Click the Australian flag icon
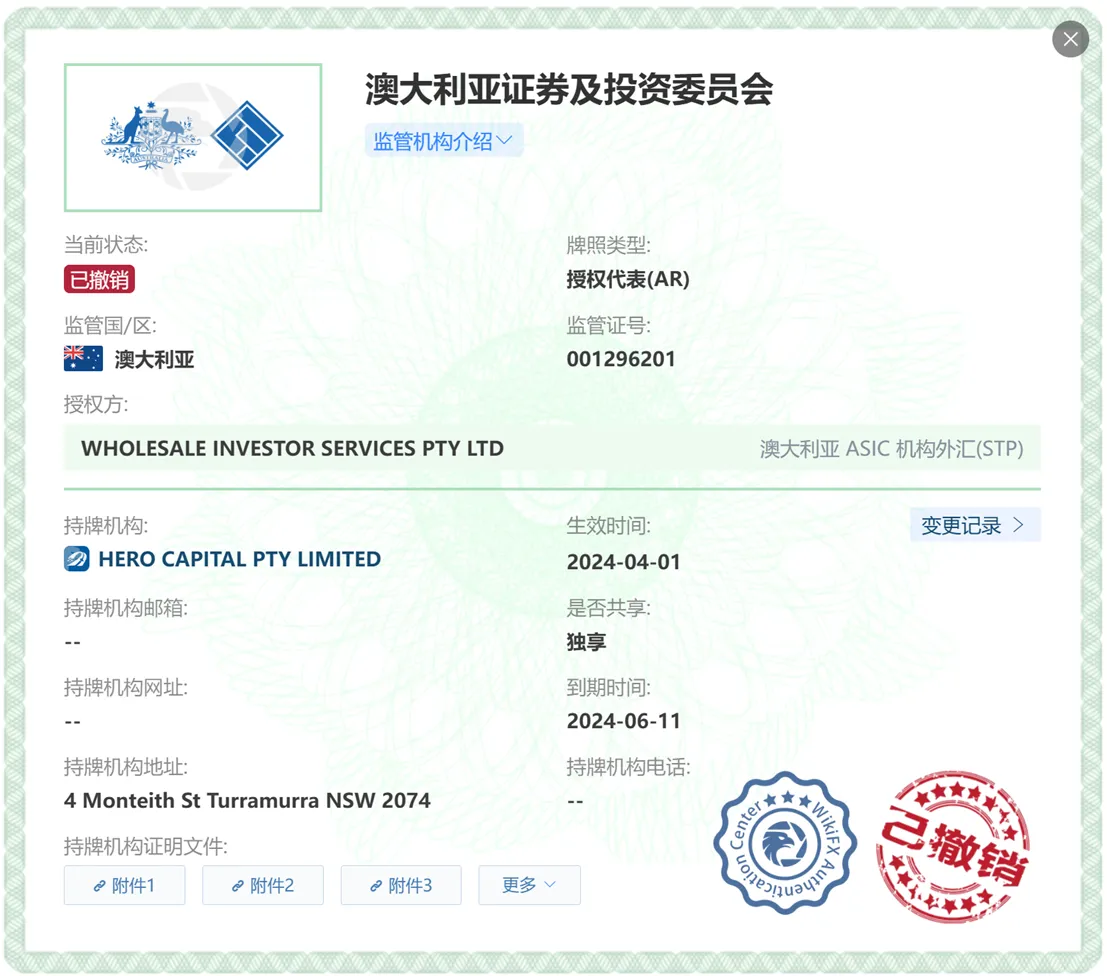Image resolution: width=1107 pixels, height=976 pixels. tap(83, 359)
